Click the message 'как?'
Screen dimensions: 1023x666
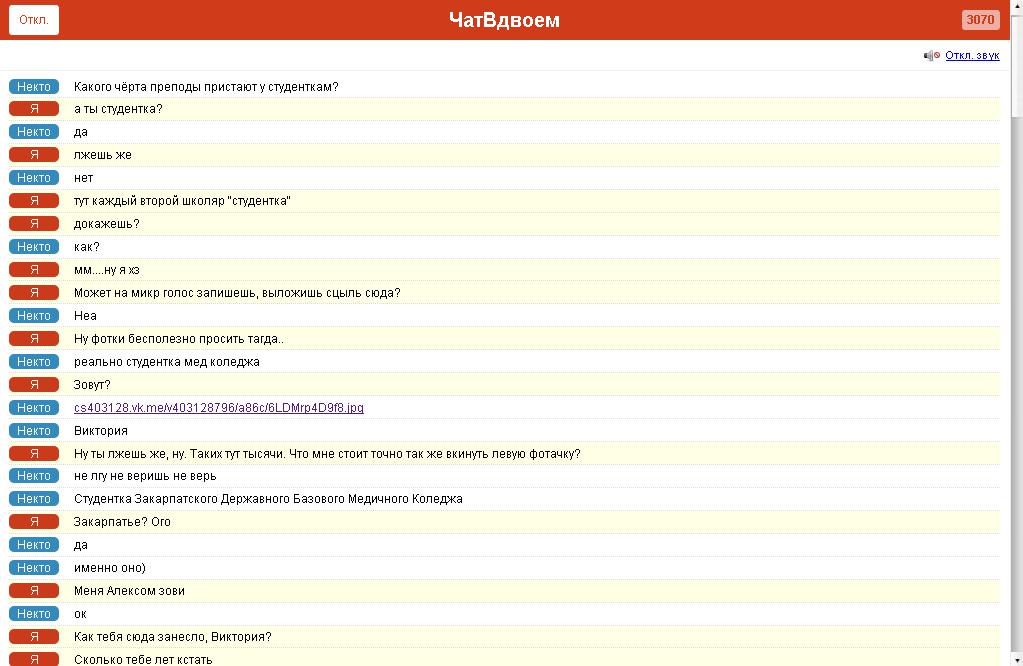87,247
